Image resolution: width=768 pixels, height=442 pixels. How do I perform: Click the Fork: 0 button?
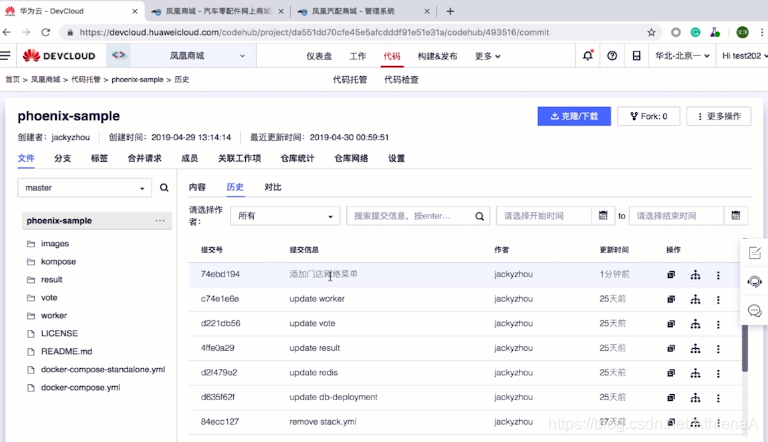pyautogui.click(x=648, y=116)
